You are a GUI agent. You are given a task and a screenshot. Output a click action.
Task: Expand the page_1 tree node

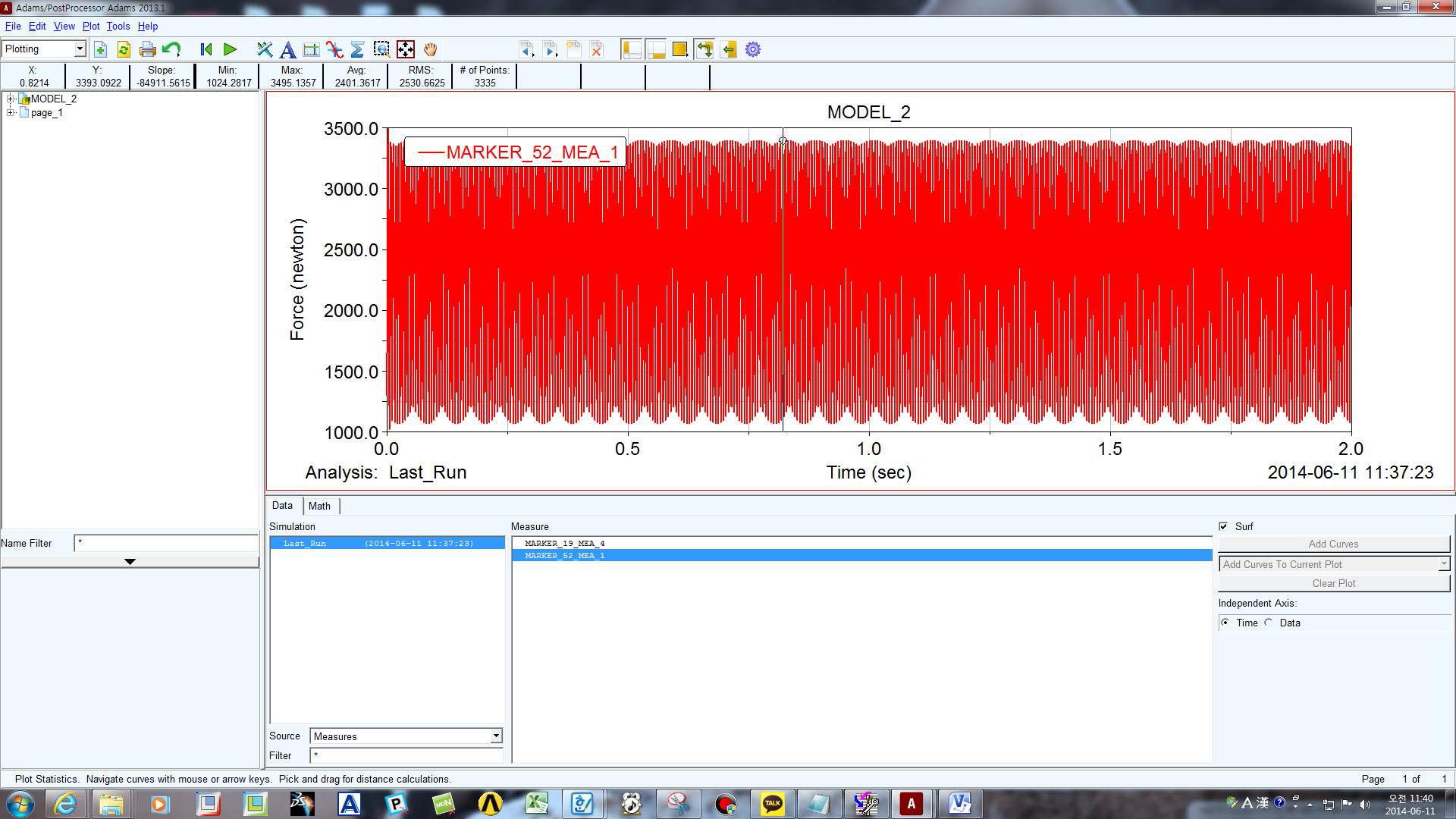pos(11,112)
